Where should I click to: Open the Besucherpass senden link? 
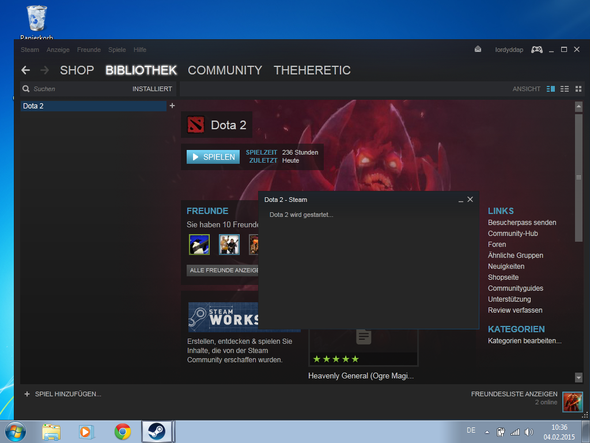pyautogui.click(x=522, y=222)
